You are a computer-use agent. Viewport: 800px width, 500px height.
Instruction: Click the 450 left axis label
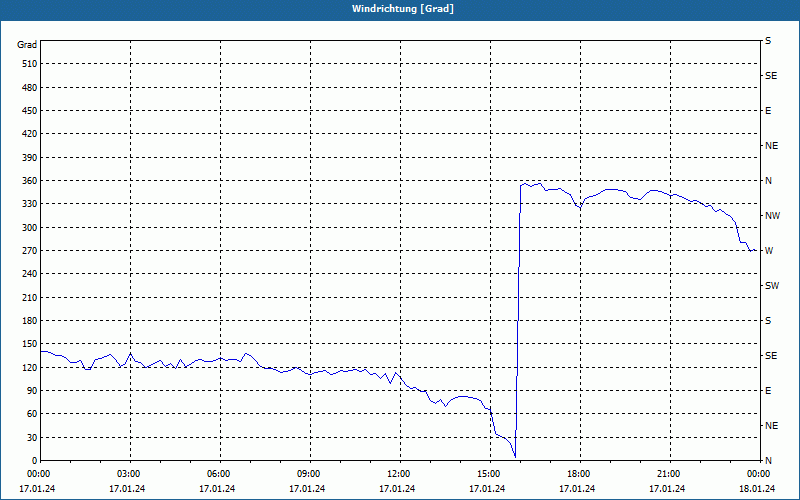pyautogui.click(x=30, y=111)
